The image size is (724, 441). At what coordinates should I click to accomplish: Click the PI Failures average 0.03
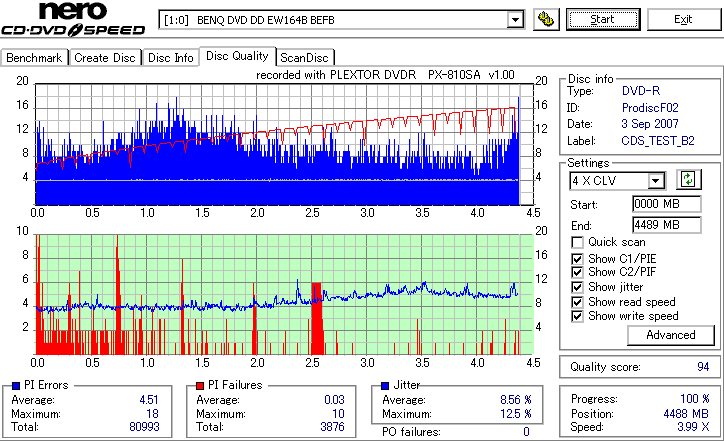[x=334, y=399]
